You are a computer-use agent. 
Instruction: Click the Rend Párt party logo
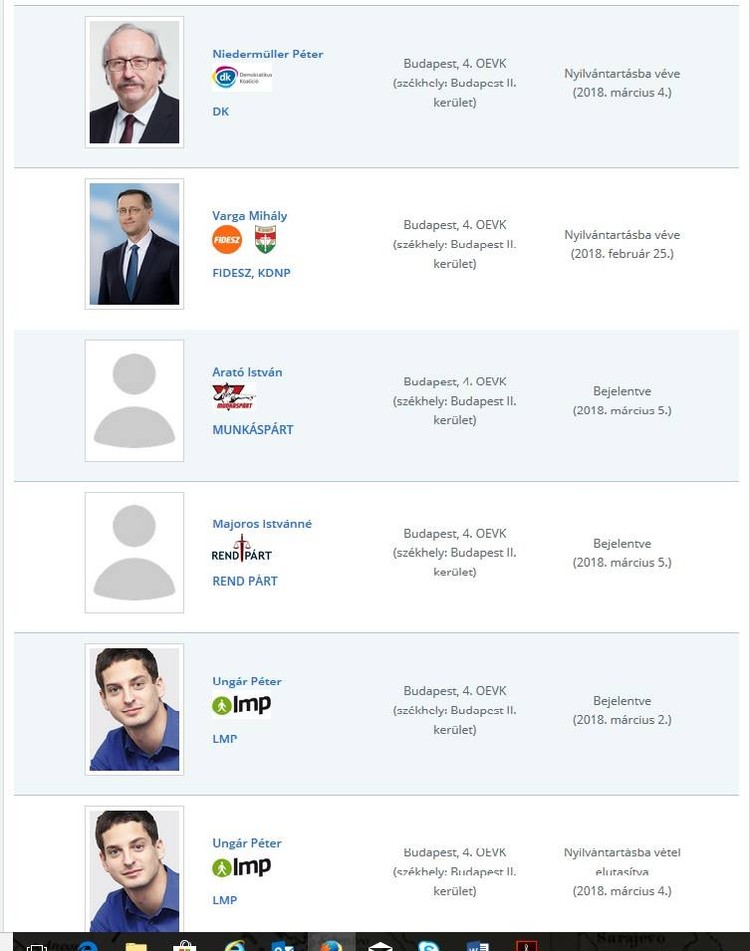[x=241, y=550]
